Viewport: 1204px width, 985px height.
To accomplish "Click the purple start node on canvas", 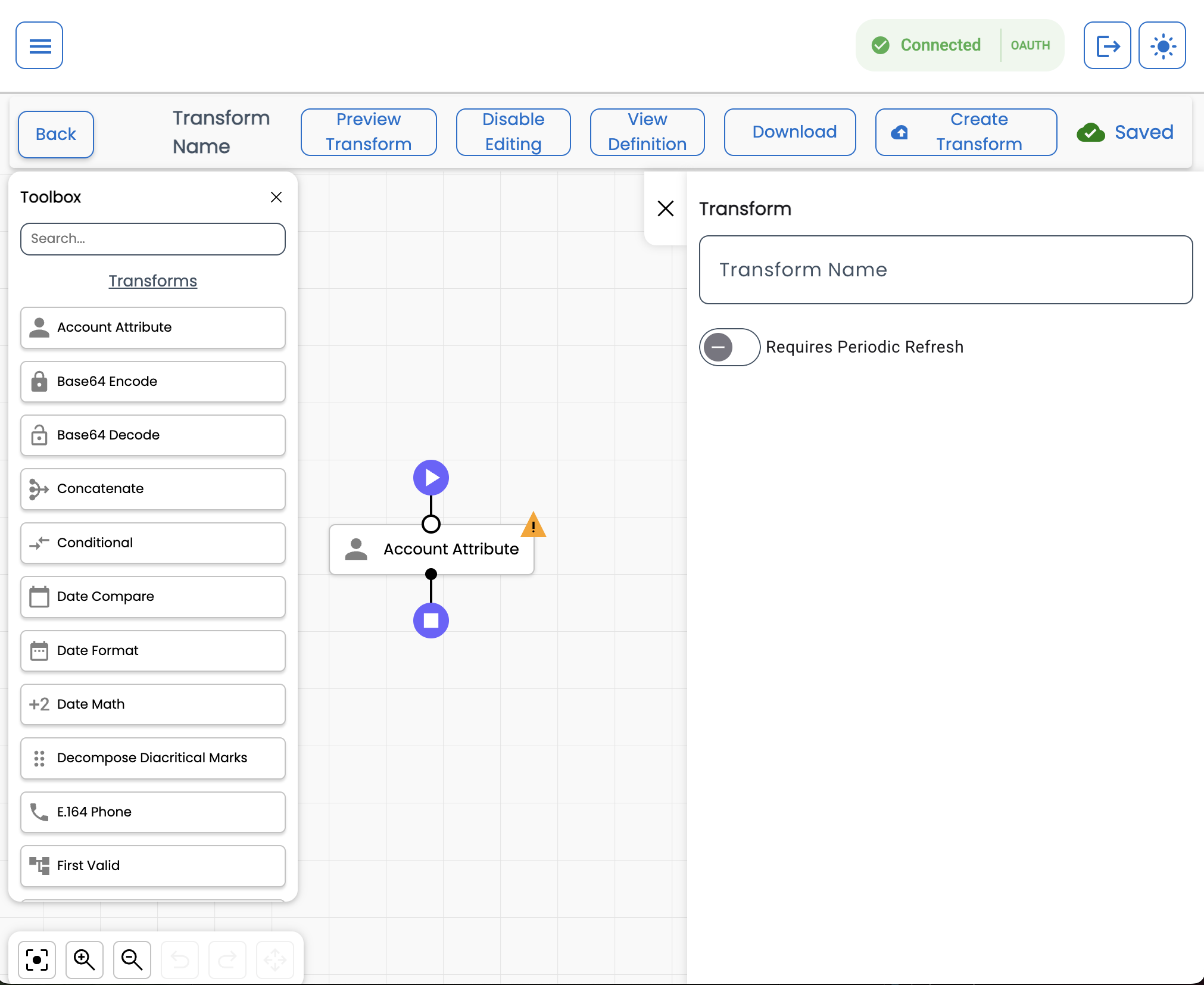I will 431,477.
